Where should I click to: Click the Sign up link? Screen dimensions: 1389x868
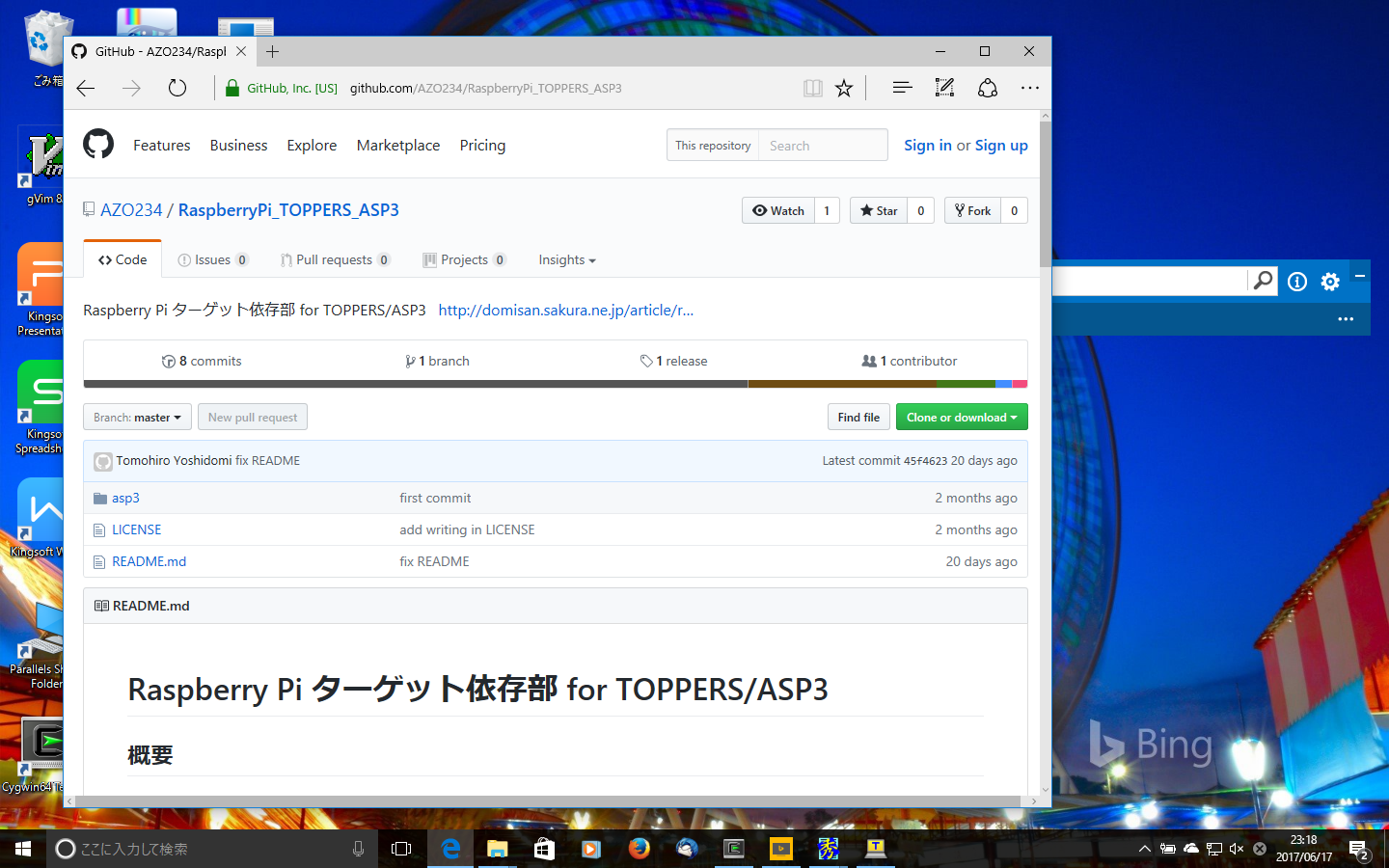(1001, 145)
